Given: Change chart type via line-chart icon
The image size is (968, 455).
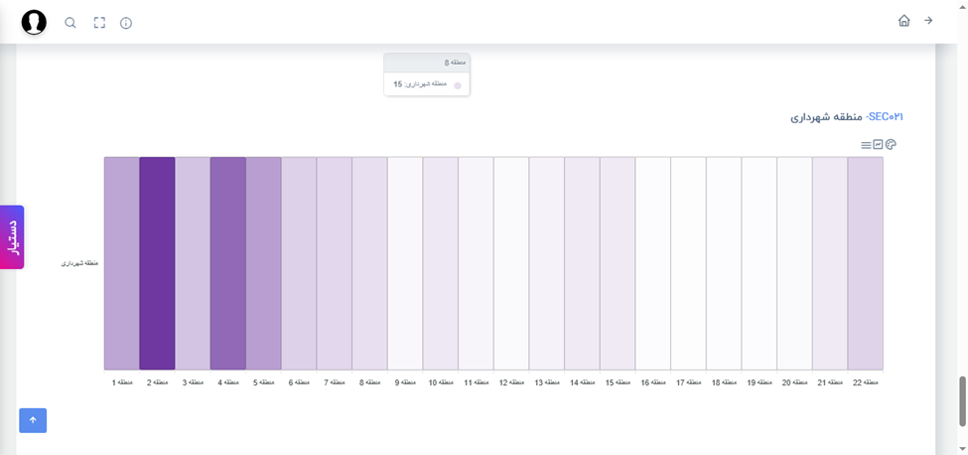Looking at the screenshot, I should (878, 144).
